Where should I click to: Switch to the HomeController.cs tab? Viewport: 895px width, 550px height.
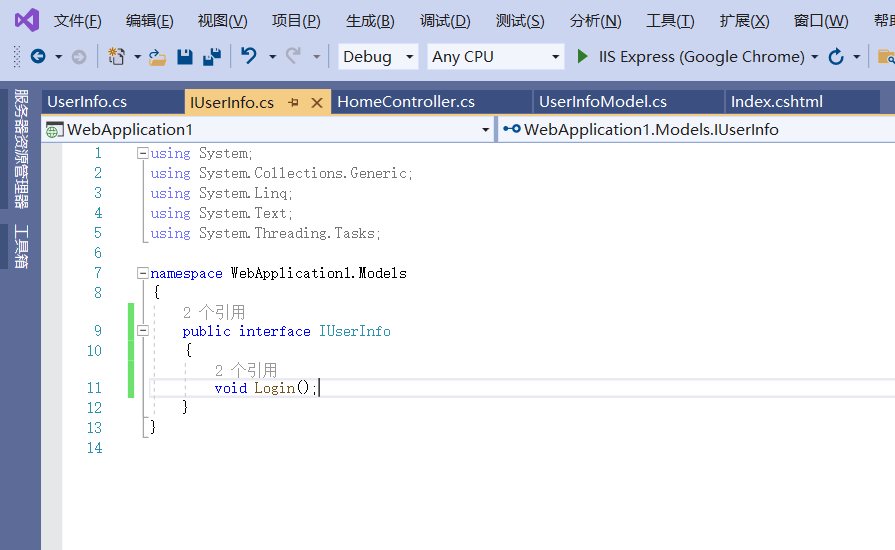(x=432, y=102)
